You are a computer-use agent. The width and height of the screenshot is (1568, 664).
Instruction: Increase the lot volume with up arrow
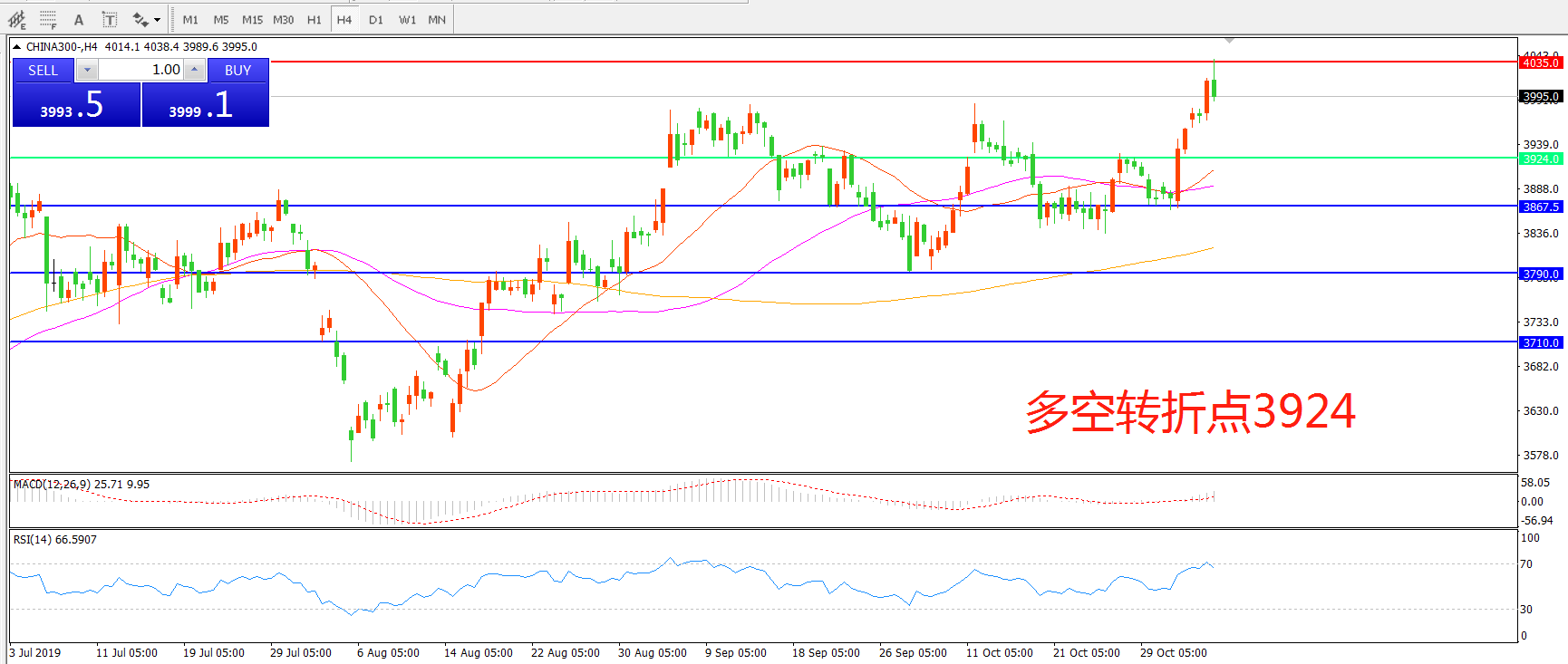(x=195, y=70)
